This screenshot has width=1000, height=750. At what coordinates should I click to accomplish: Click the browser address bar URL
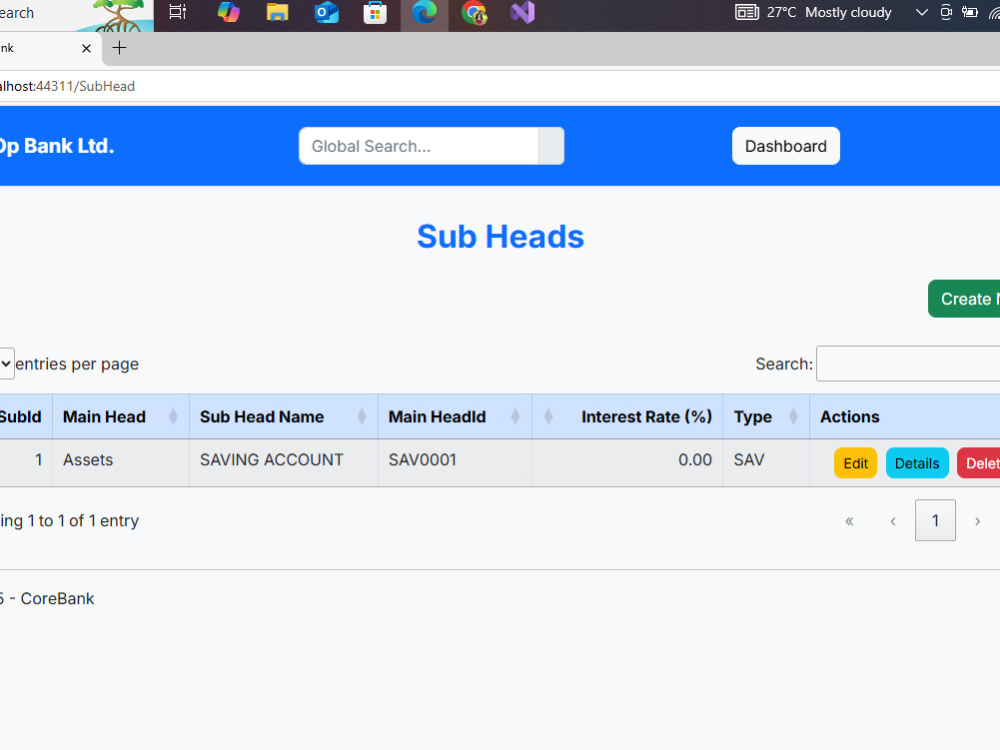(67, 86)
